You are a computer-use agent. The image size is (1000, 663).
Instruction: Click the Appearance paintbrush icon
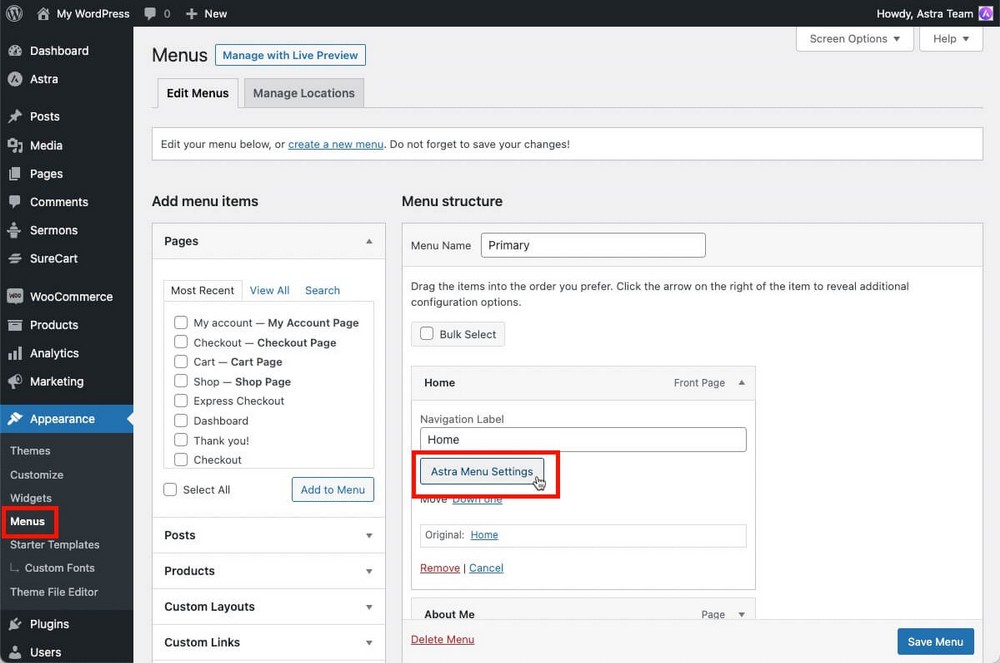15,418
